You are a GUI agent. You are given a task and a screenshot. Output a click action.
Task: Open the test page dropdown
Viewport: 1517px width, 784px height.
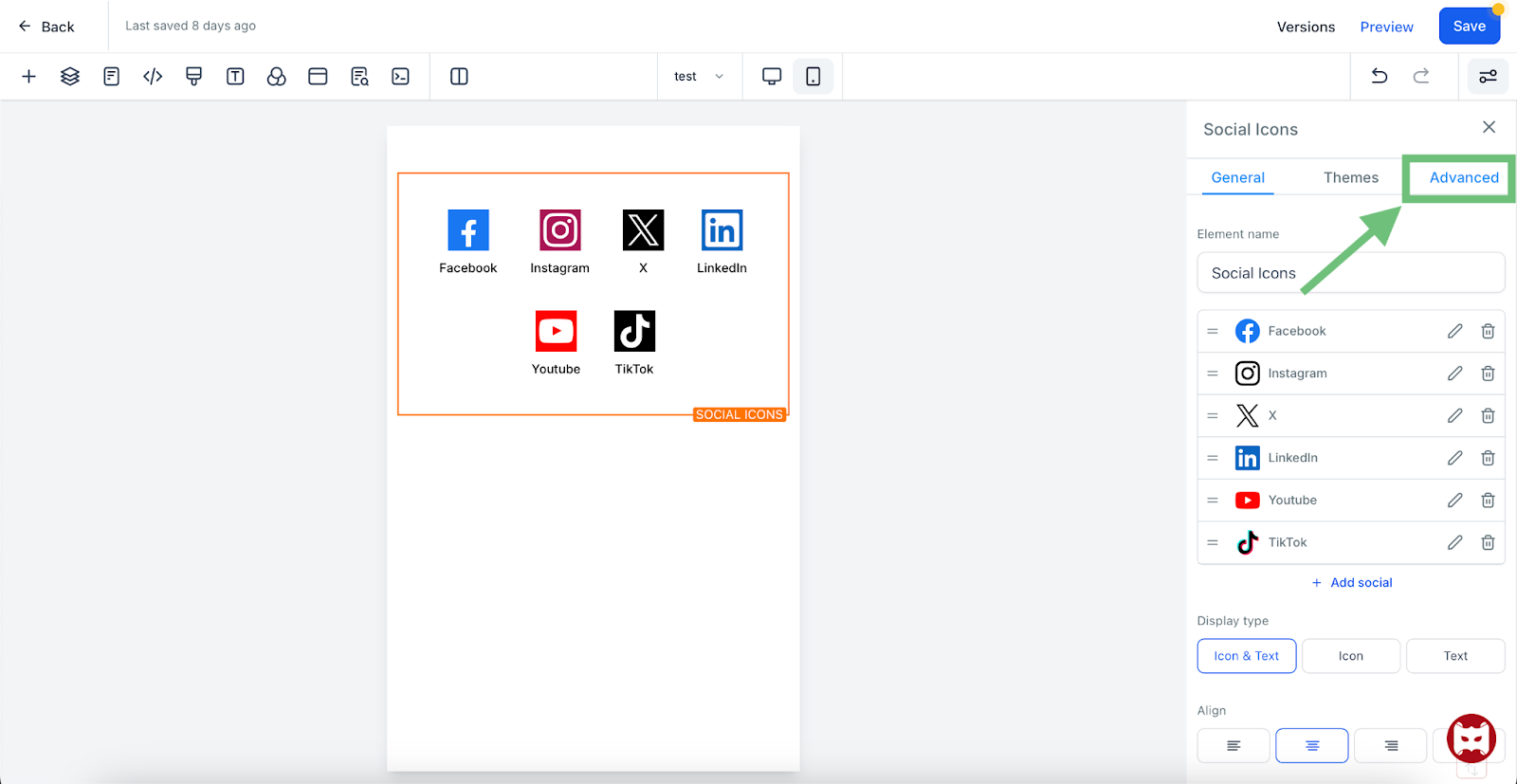(699, 77)
